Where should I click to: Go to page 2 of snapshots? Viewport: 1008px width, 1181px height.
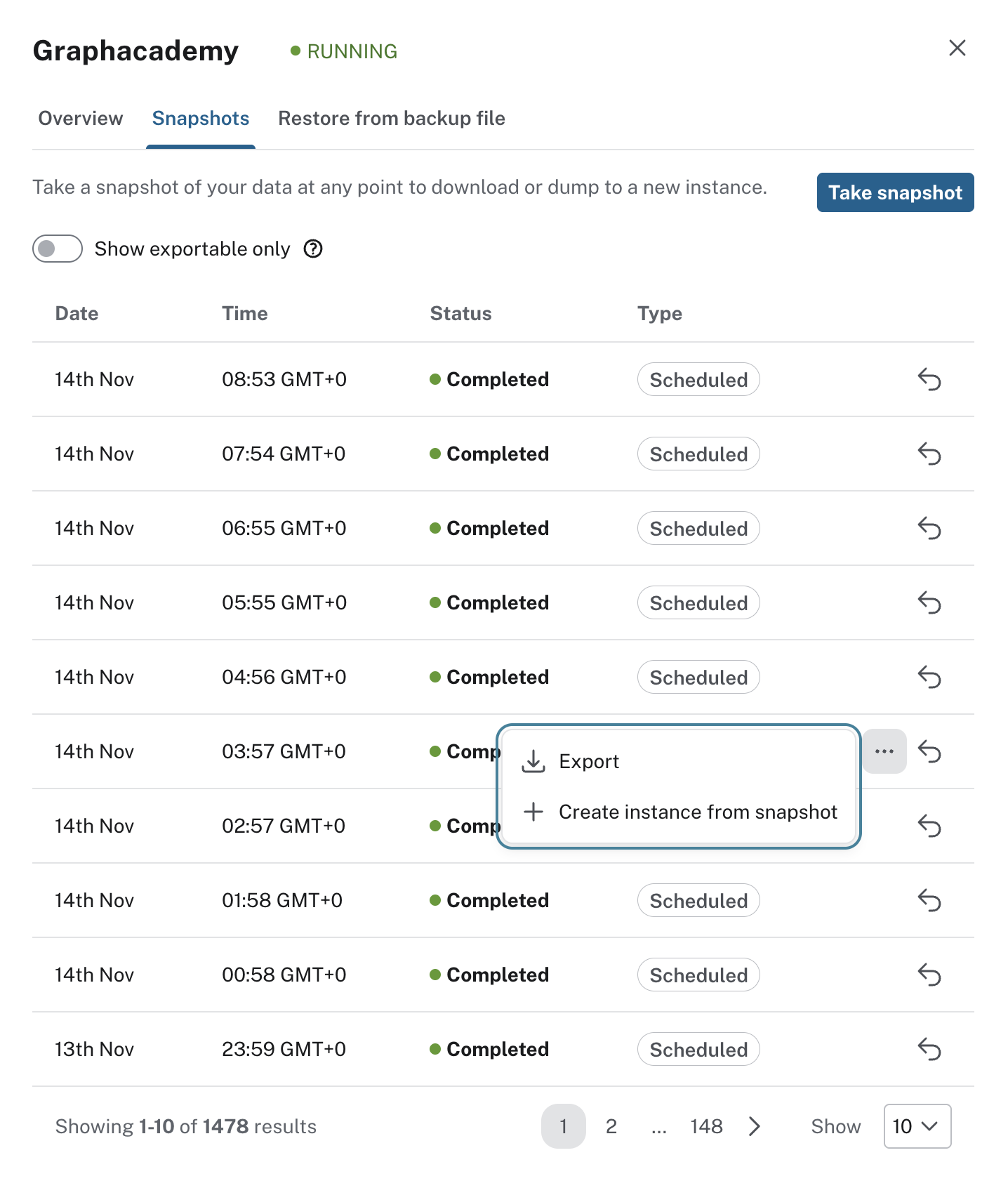[611, 1126]
